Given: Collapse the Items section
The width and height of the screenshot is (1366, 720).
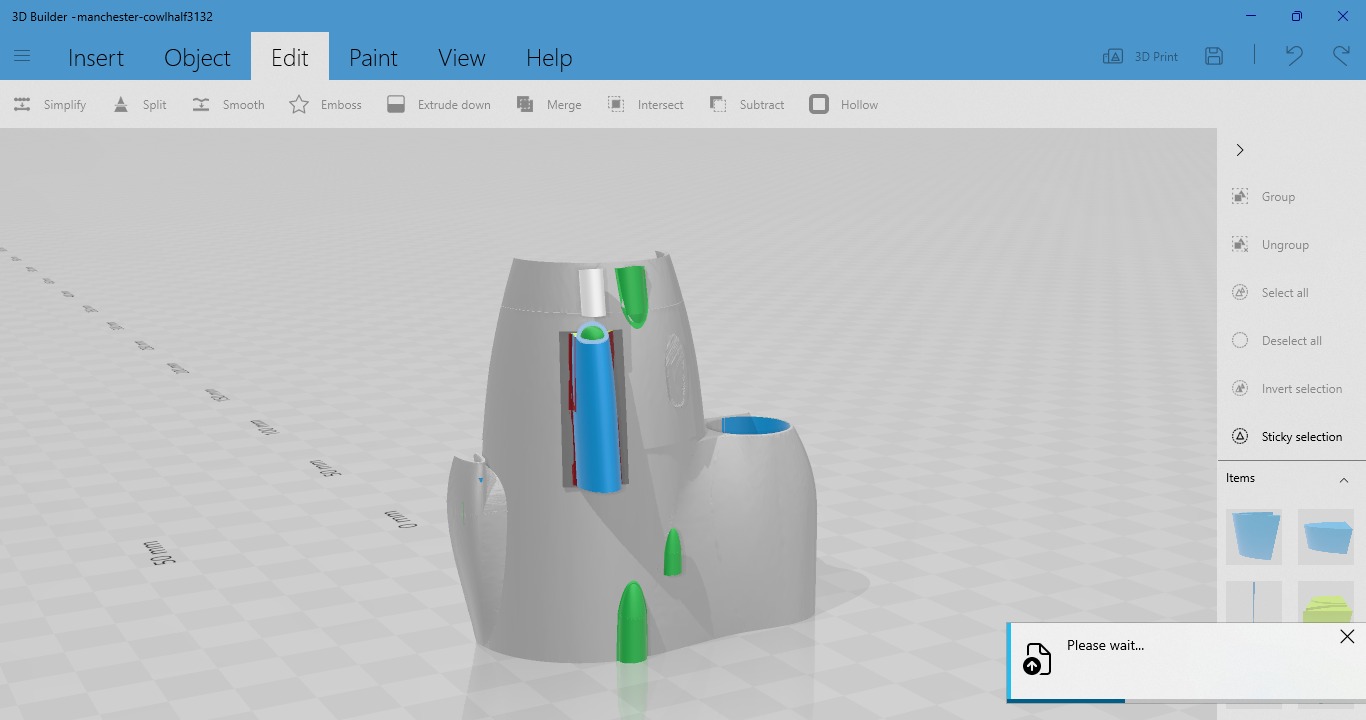Looking at the screenshot, I should 1343,479.
